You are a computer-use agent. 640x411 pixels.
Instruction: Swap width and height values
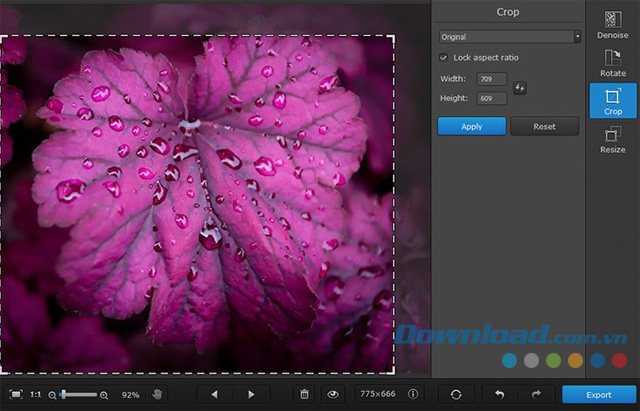[520, 88]
